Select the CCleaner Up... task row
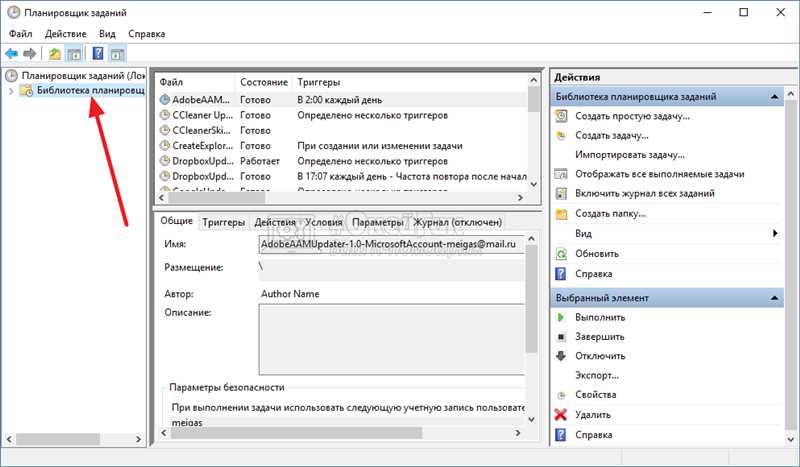This screenshot has width=800, height=467. click(x=341, y=115)
